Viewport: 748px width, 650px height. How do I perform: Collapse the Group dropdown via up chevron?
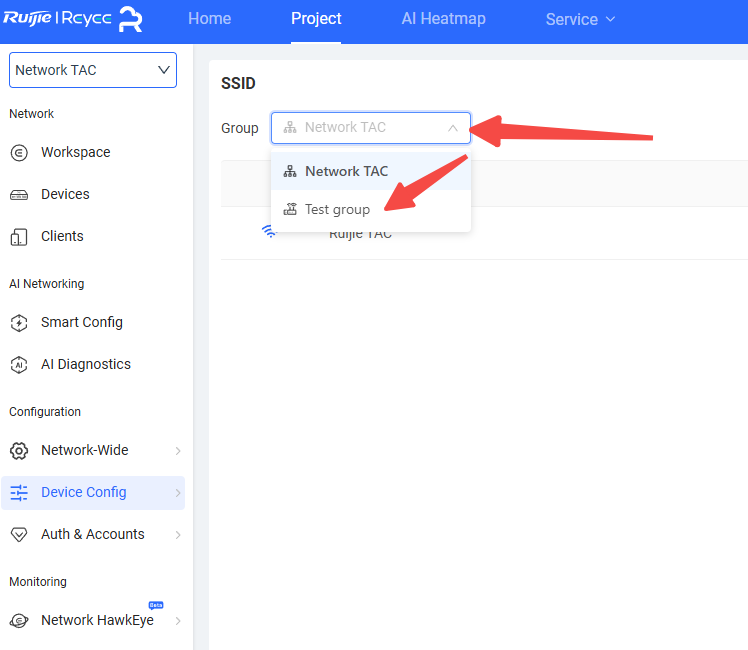453,128
